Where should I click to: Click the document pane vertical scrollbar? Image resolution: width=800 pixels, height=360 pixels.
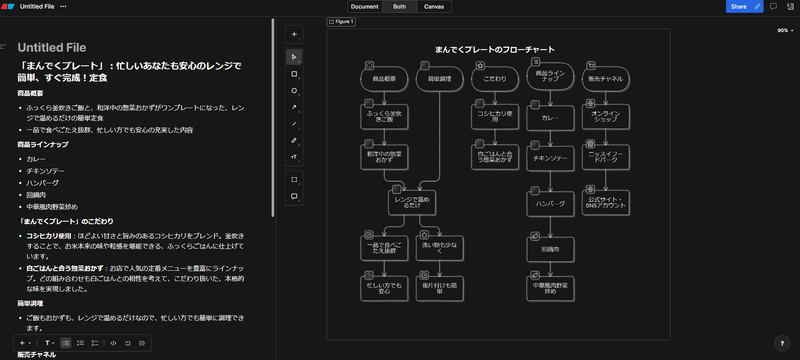[273, 117]
